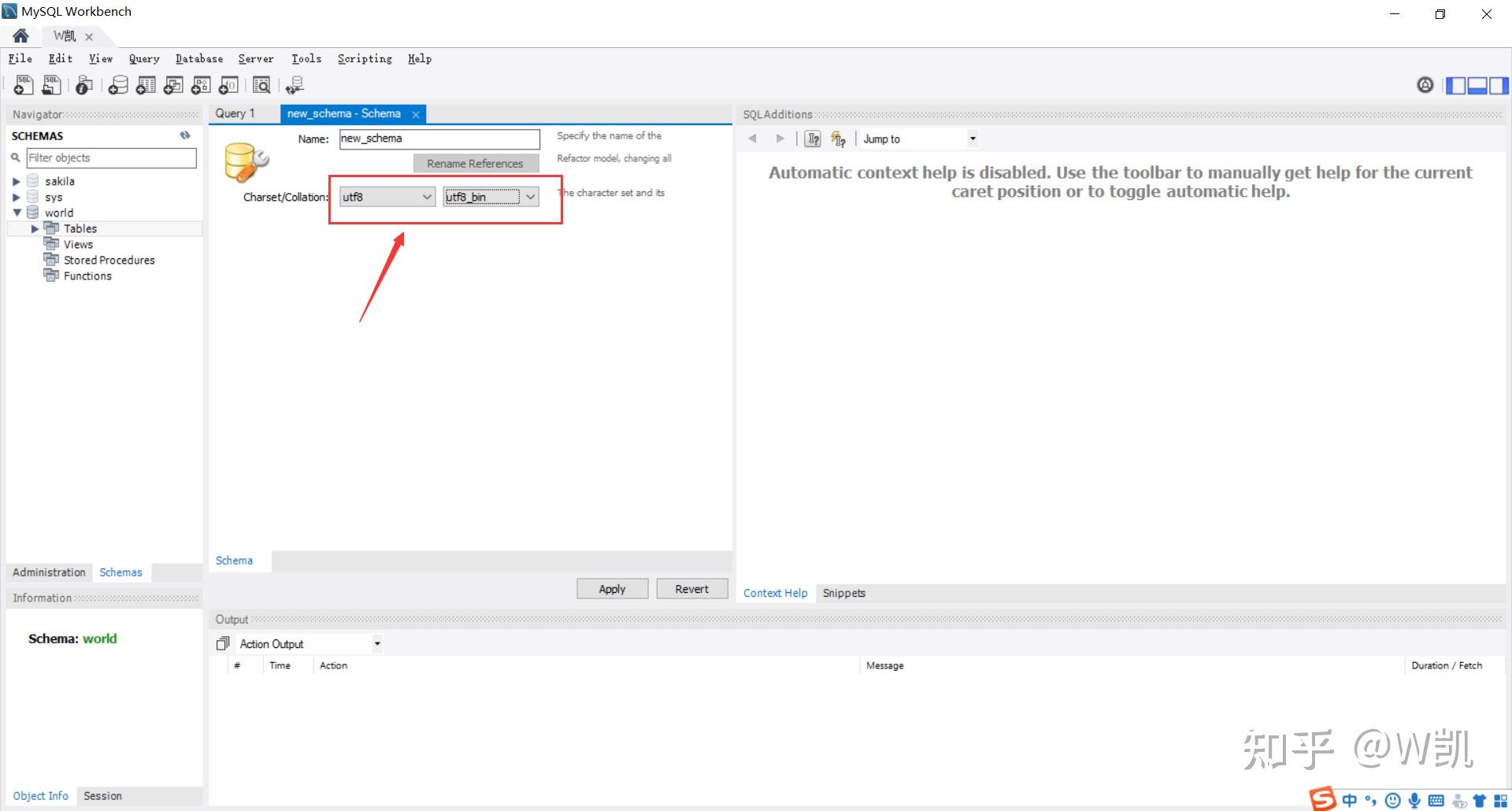Get context help for caret position

(813, 139)
